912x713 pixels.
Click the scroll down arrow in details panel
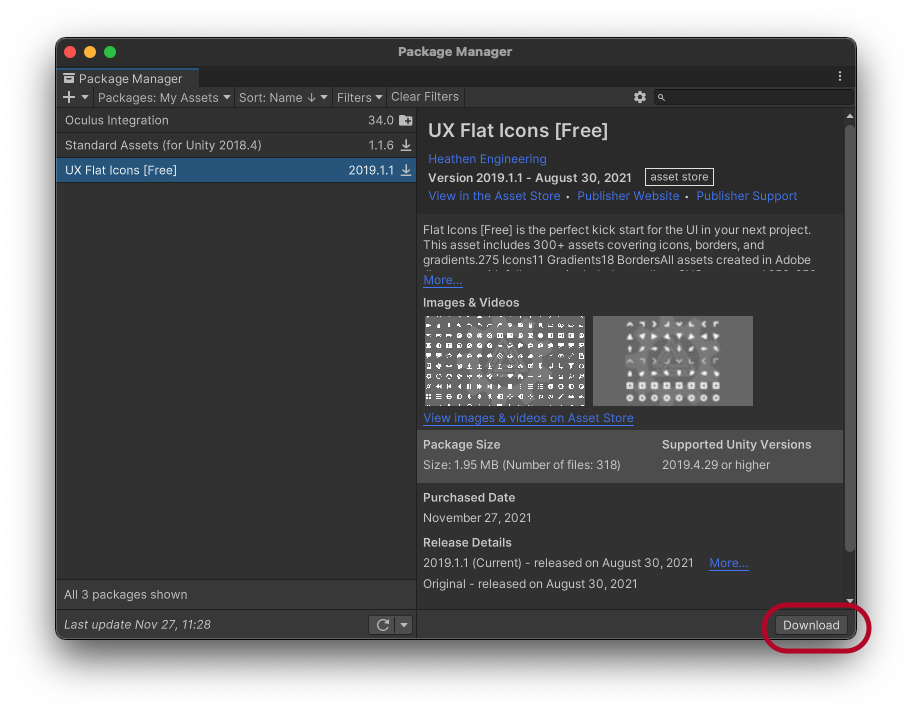pyautogui.click(x=850, y=601)
